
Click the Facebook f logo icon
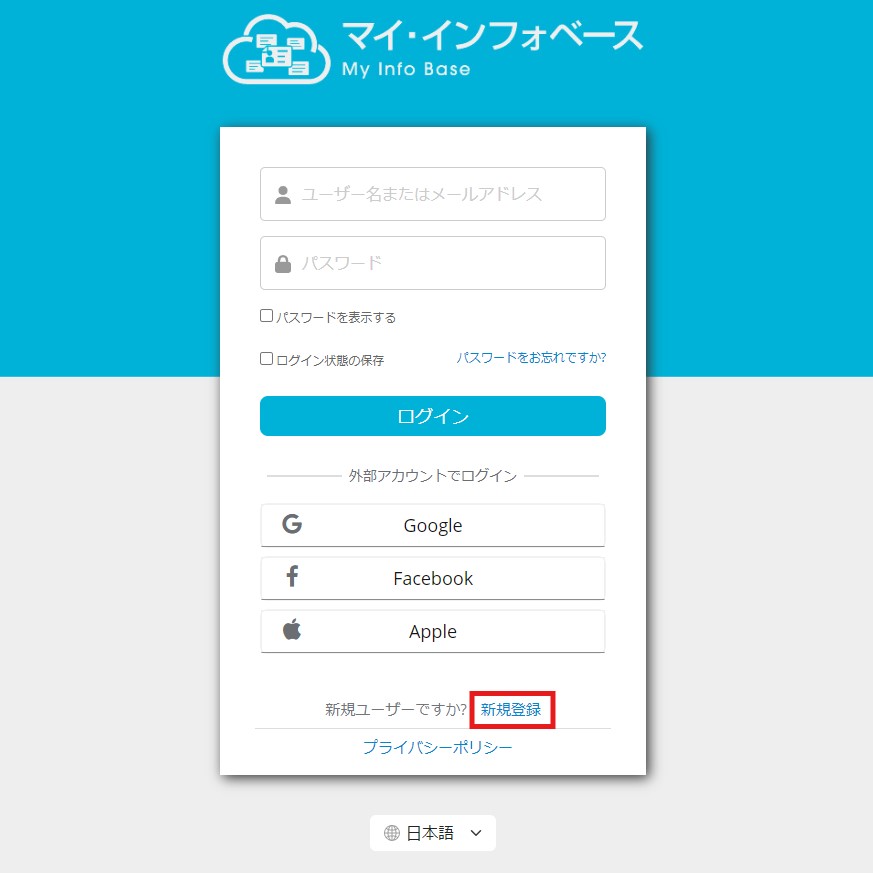click(x=292, y=576)
